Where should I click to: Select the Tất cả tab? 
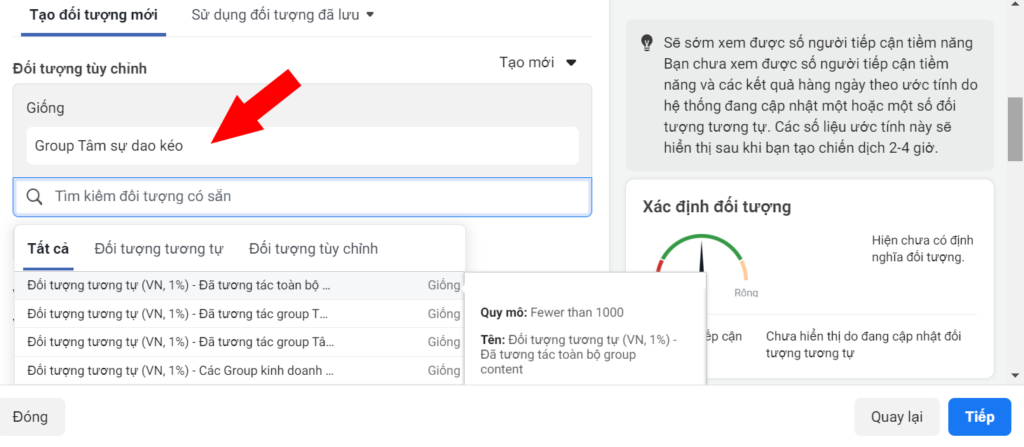pyautogui.click(x=48, y=249)
